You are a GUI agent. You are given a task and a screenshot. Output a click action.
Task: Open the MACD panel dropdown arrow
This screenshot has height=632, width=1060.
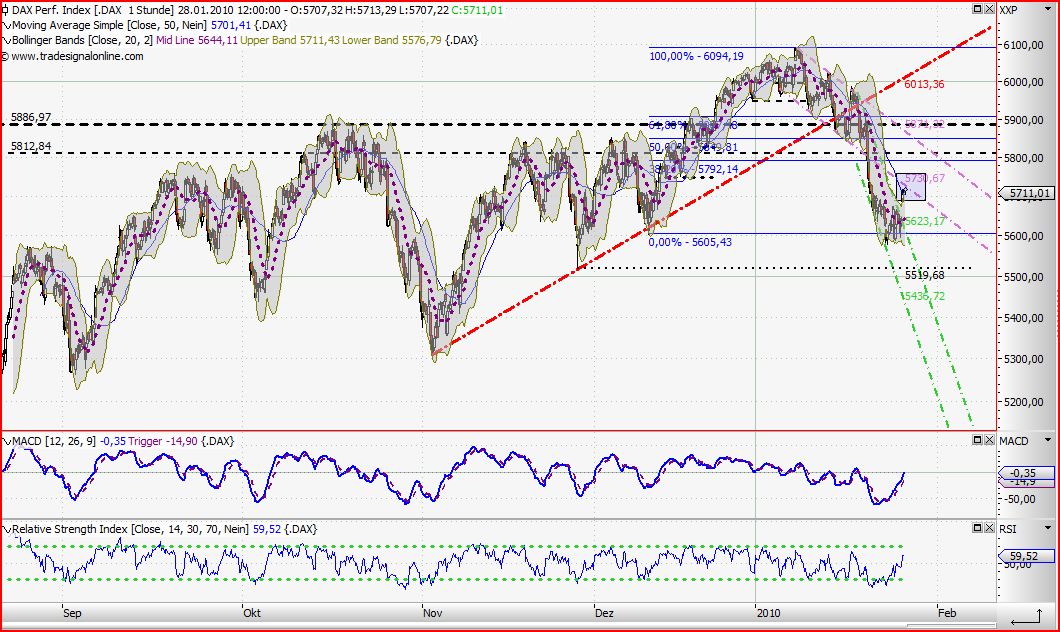1047,440
